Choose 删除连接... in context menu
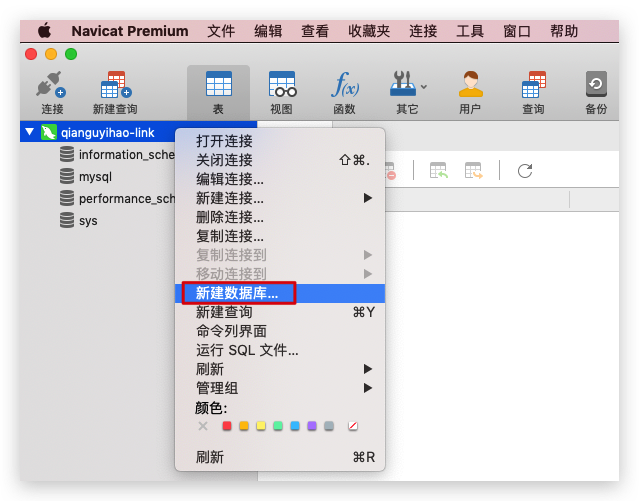 [280, 217]
